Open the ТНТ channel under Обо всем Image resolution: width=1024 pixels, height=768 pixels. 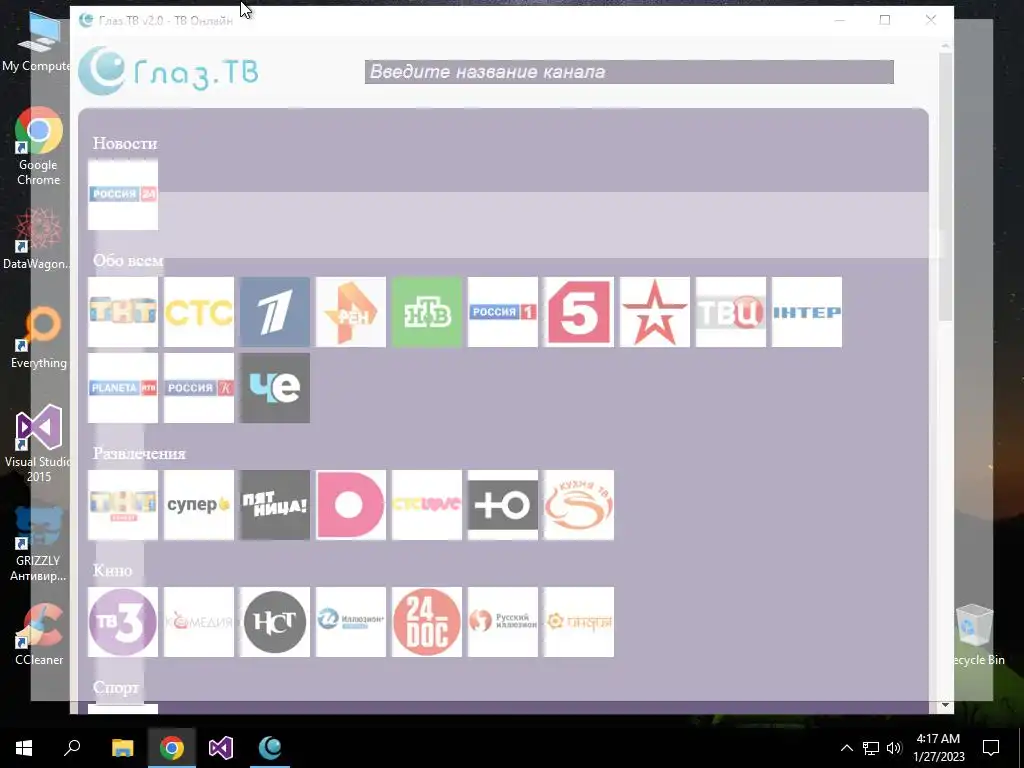tap(123, 312)
